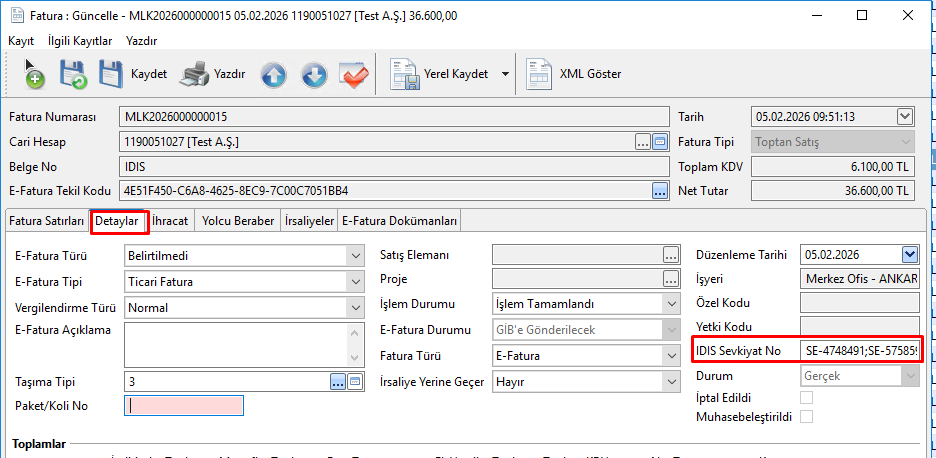Screen dimensions: 936x458
Task: Go to previous record with up arrow
Action: pyautogui.click(x=274, y=74)
